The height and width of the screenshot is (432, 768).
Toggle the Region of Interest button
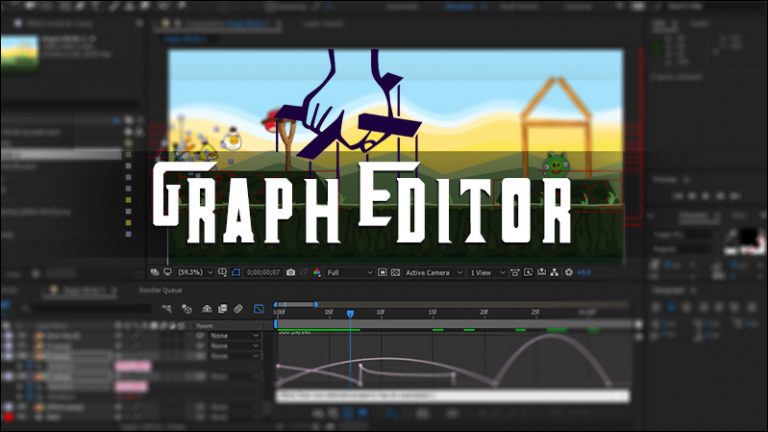(383, 272)
